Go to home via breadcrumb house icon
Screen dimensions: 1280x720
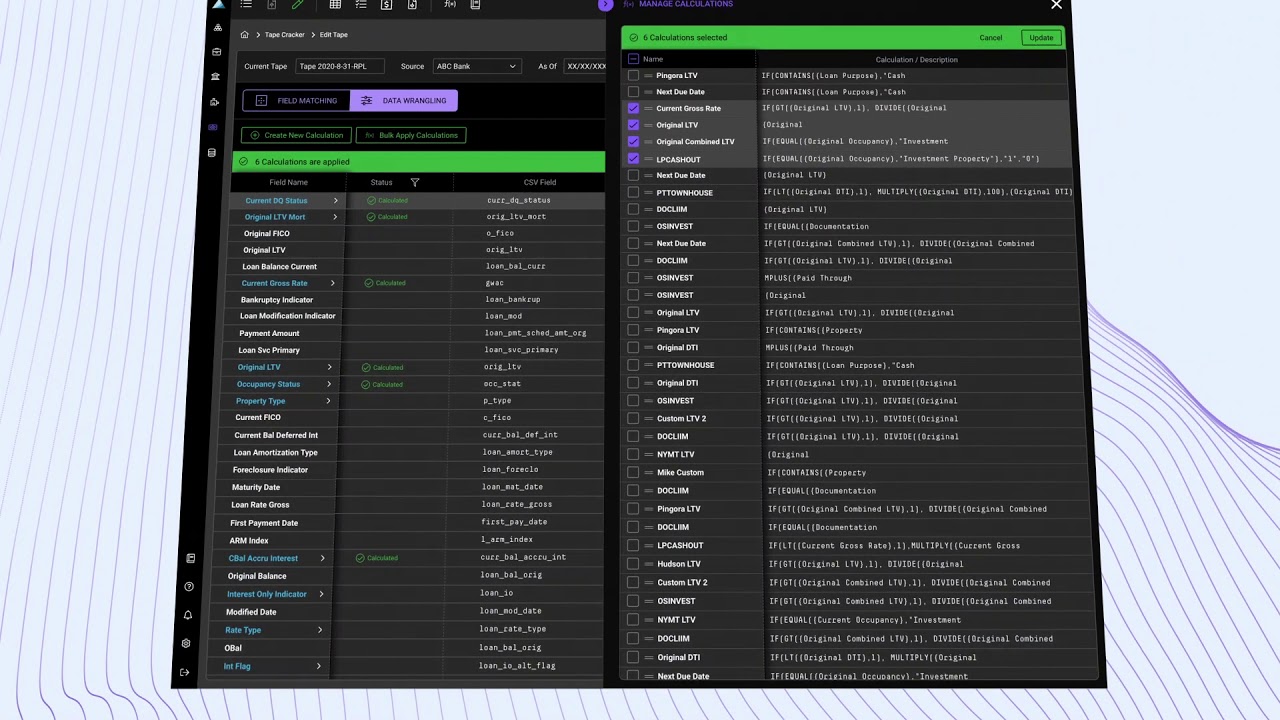[245, 35]
